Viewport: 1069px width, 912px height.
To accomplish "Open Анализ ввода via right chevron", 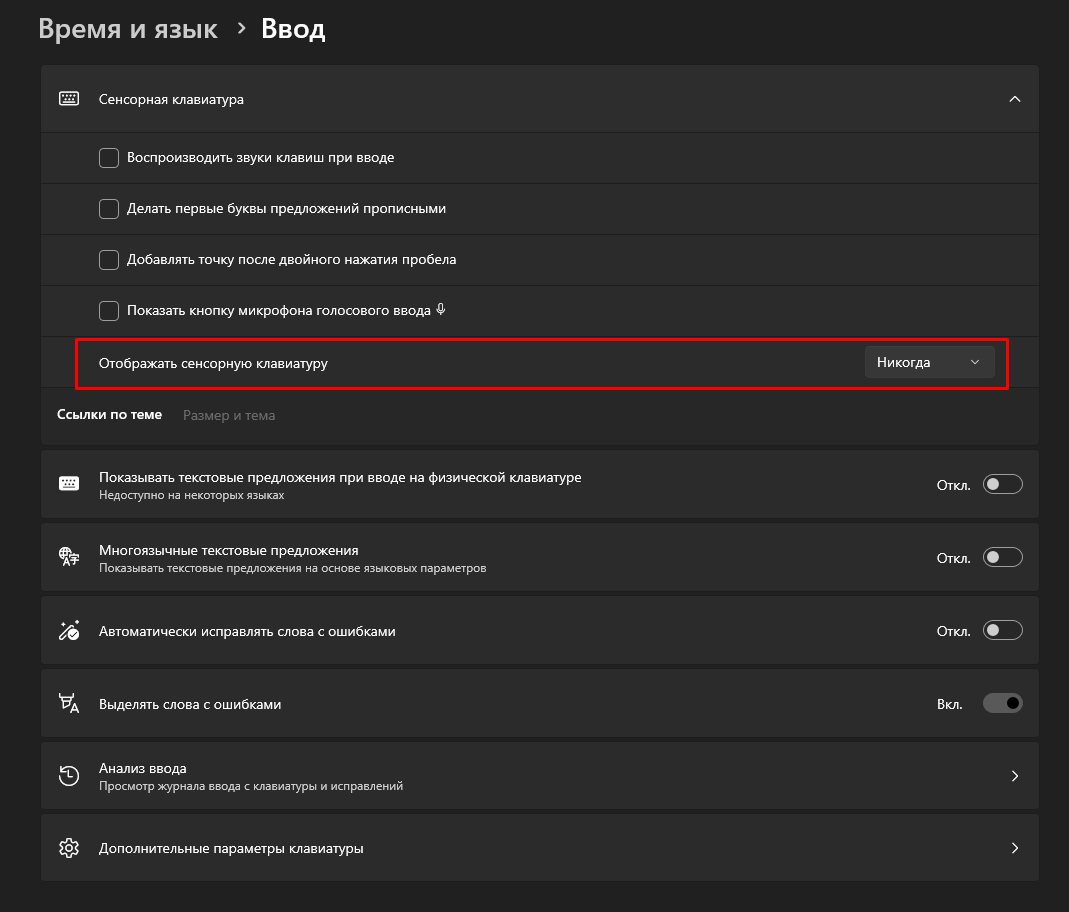I will click(1014, 776).
